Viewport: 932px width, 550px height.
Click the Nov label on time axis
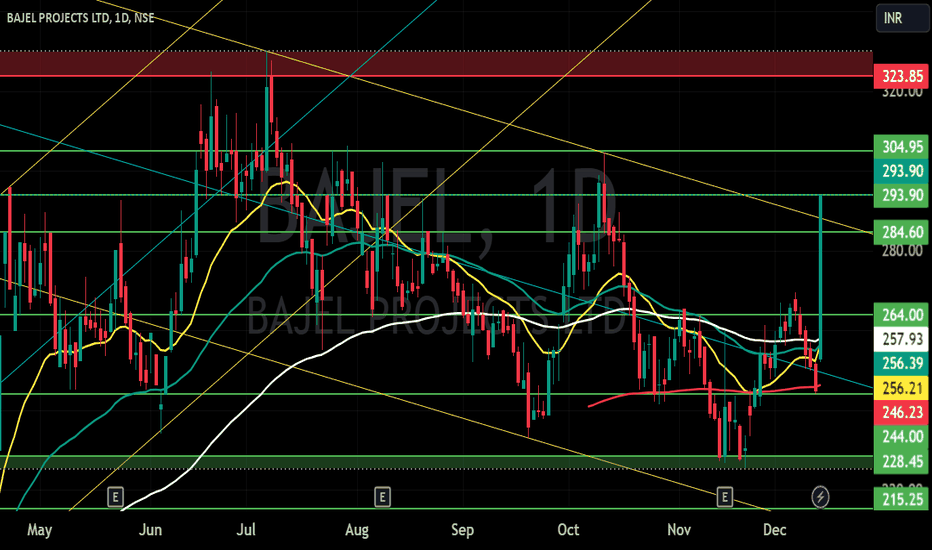(x=679, y=530)
